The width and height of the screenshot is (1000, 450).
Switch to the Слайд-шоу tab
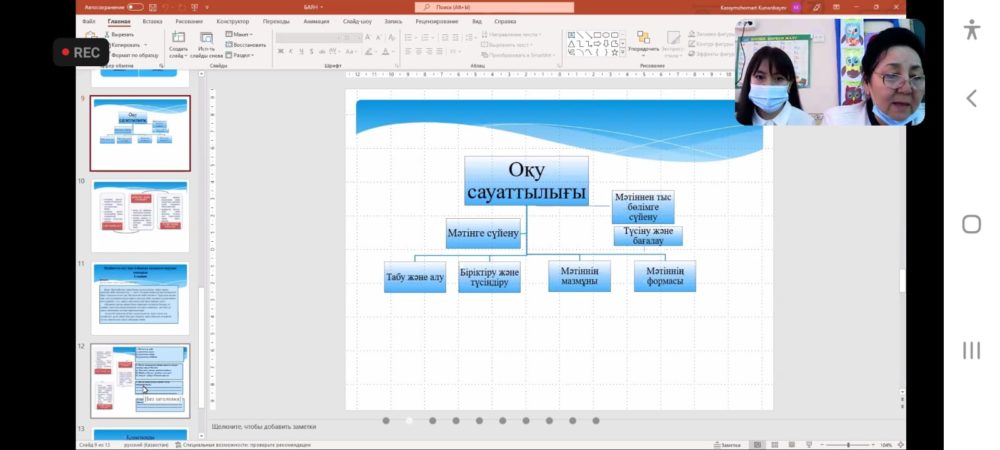[x=357, y=21]
